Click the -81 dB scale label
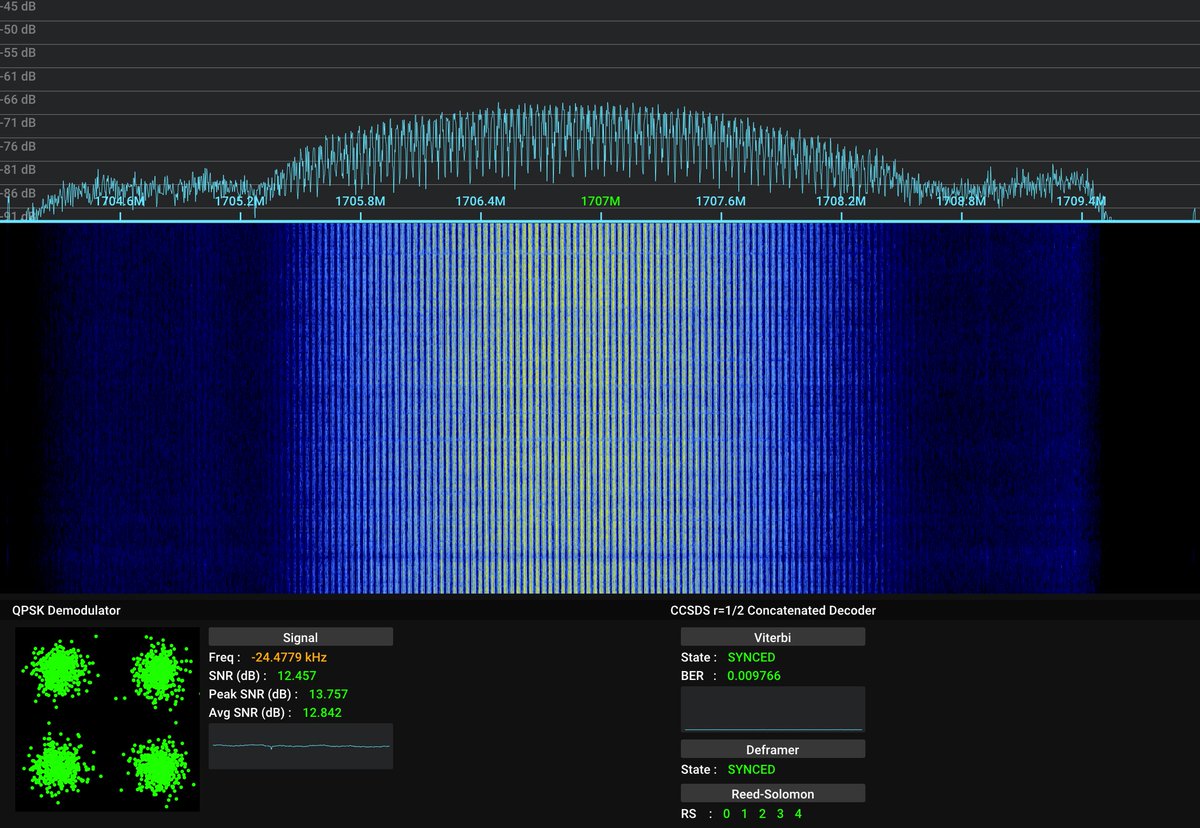Image resolution: width=1200 pixels, height=828 pixels. (x=18, y=170)
